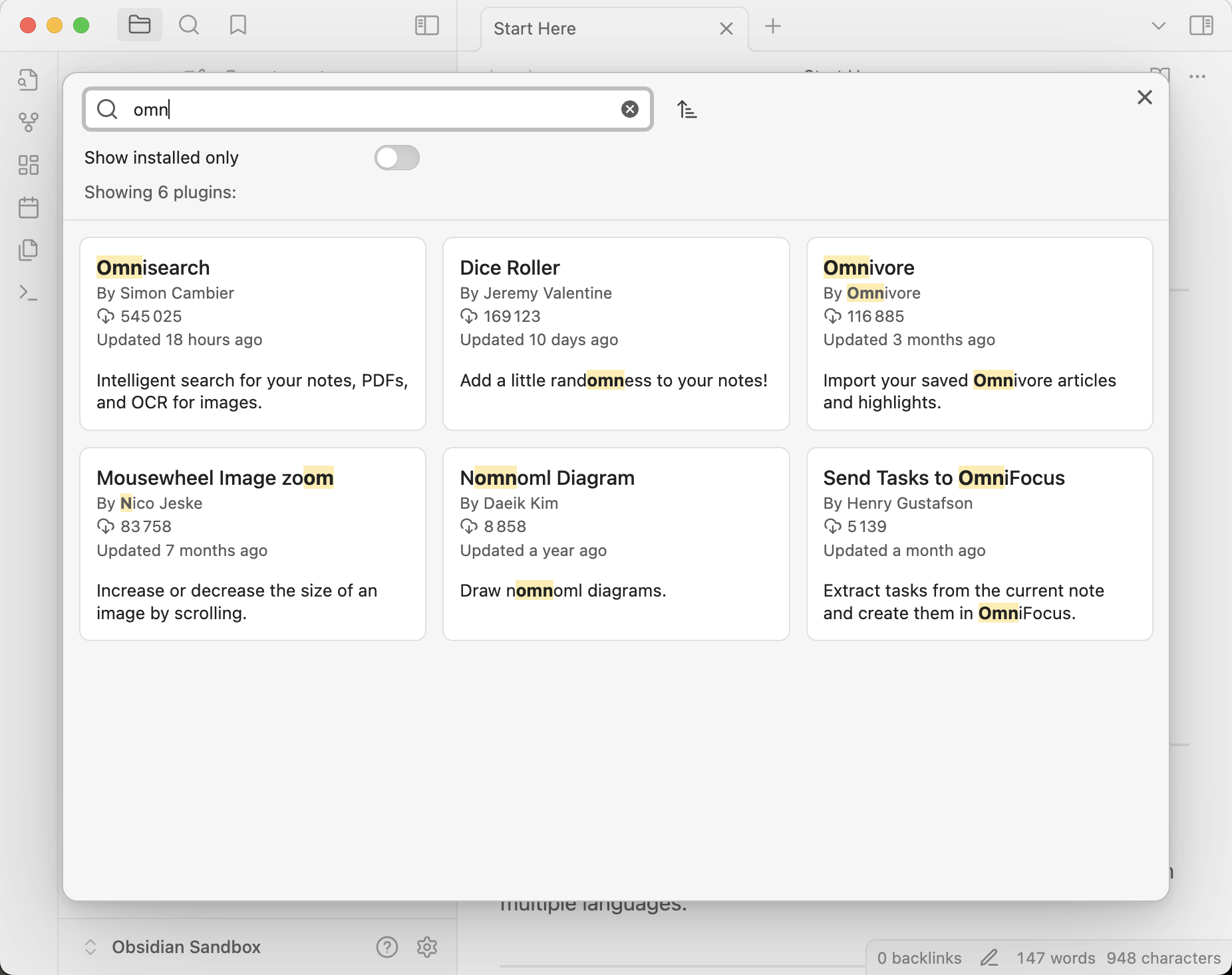Image resolution: width=1232 pixels, height=975 pixels.
Task: Open the Dice Roller plugin card
Action: coord(615,333)
